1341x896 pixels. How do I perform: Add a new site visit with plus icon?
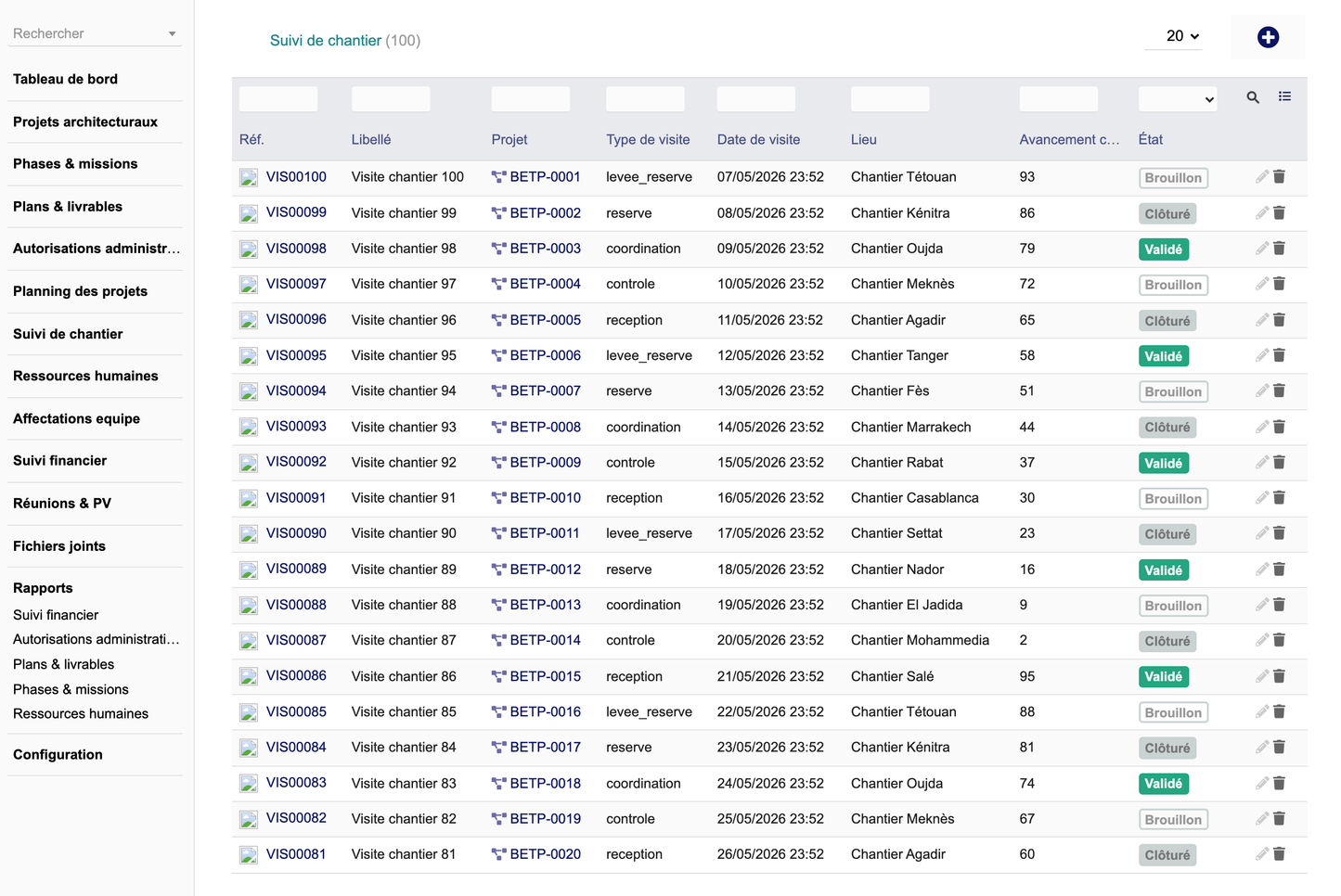click(1268, 37)
